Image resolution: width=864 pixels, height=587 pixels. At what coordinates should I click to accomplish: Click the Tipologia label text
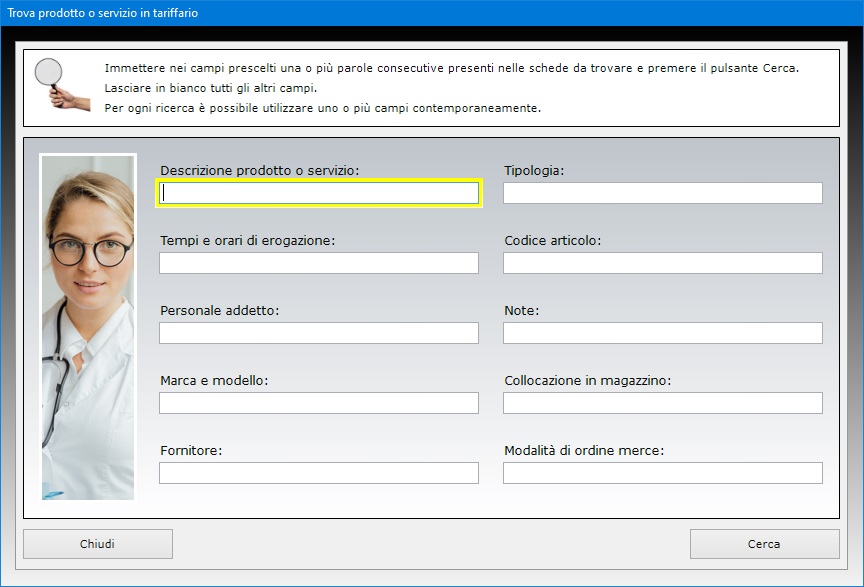coord(534,171)
